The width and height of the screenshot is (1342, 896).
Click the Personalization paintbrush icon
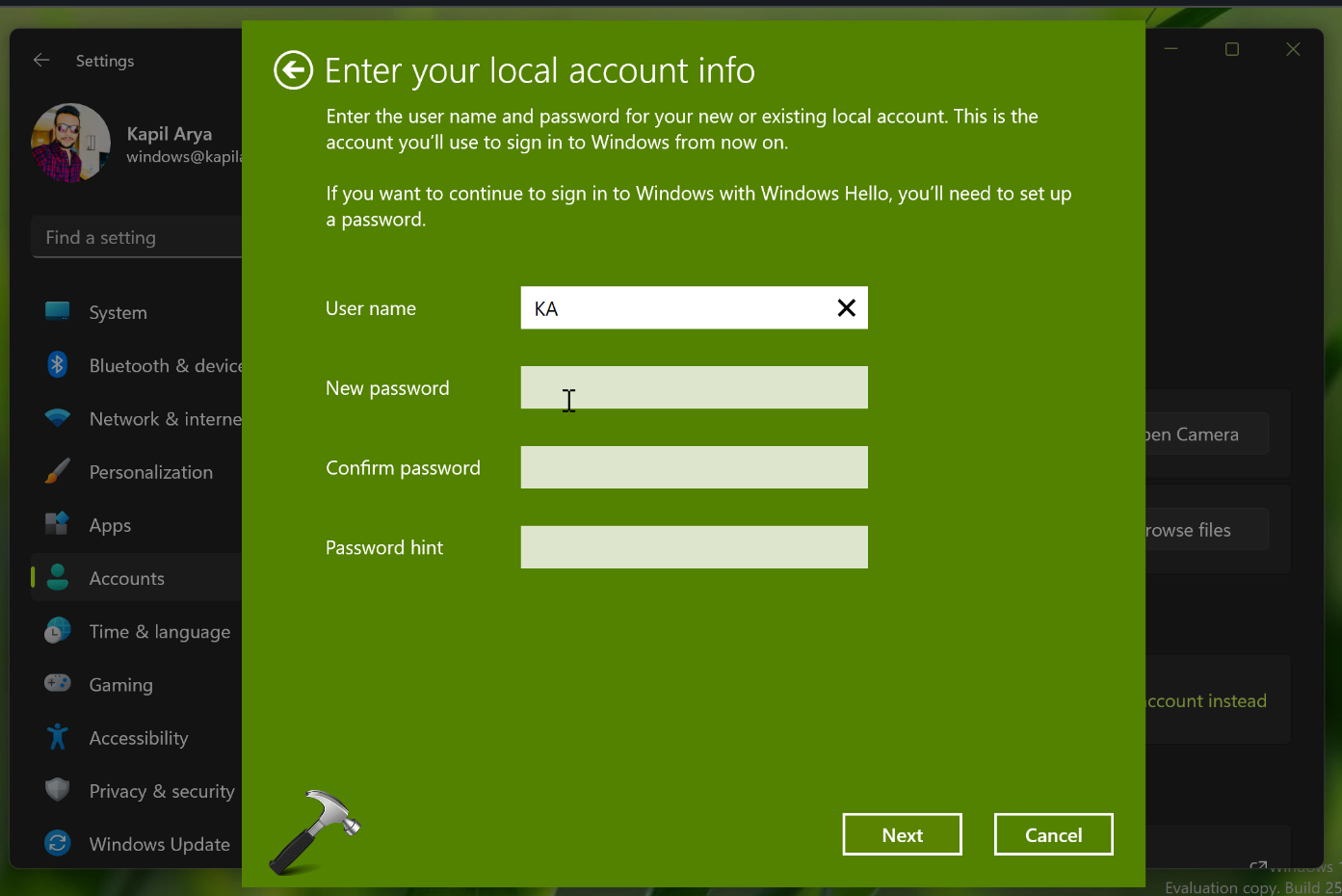pyautogui.click(x=58, y=471)
